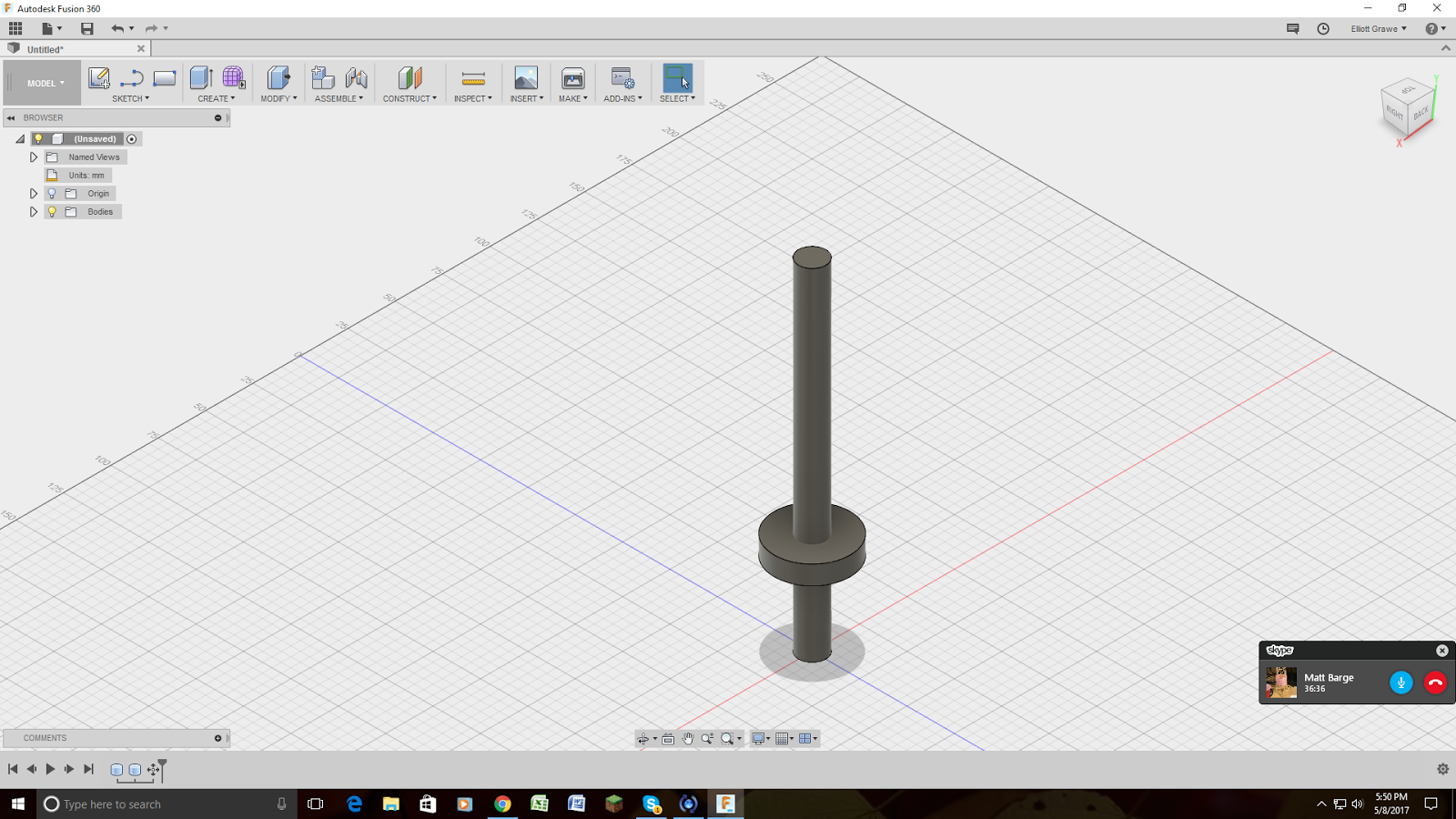
Task: Select the Untitled* document tab
Action: point(45,49)
